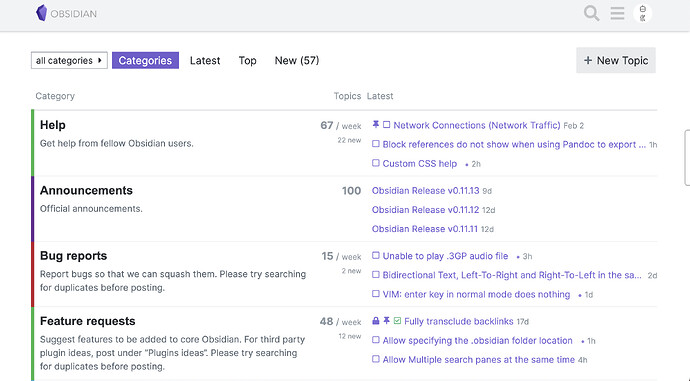Open the Announcements category
690x381 pixels.
(86, 190)
